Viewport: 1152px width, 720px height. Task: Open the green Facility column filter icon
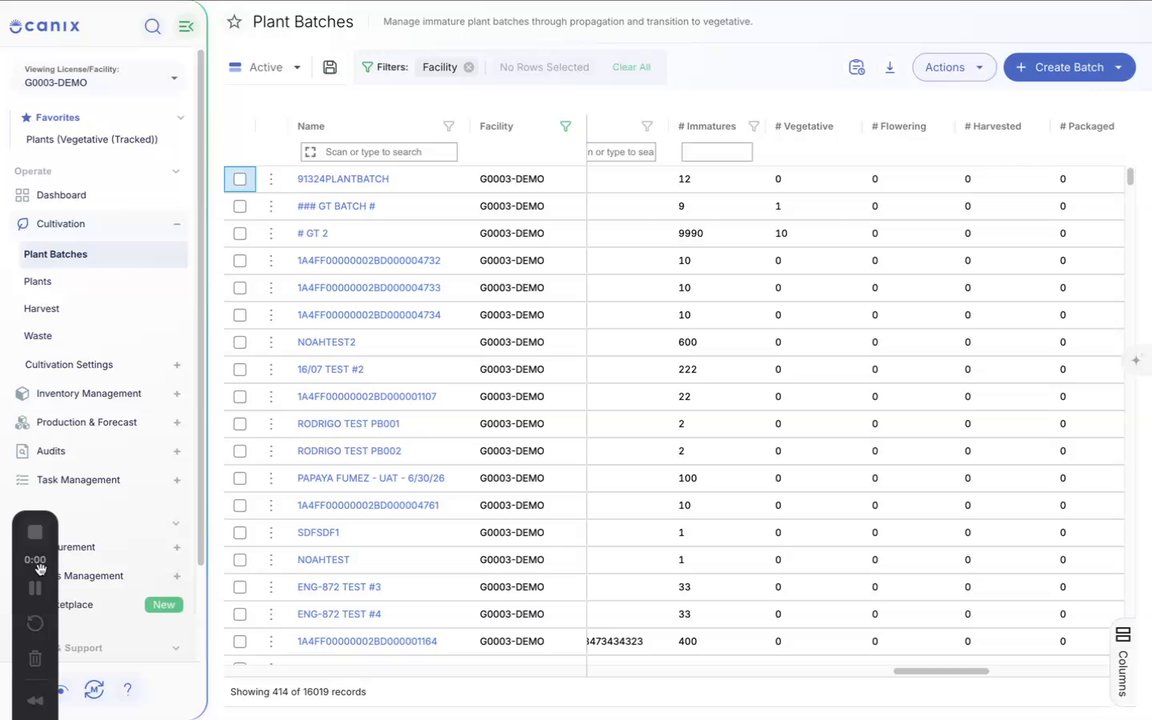point(566,126)
